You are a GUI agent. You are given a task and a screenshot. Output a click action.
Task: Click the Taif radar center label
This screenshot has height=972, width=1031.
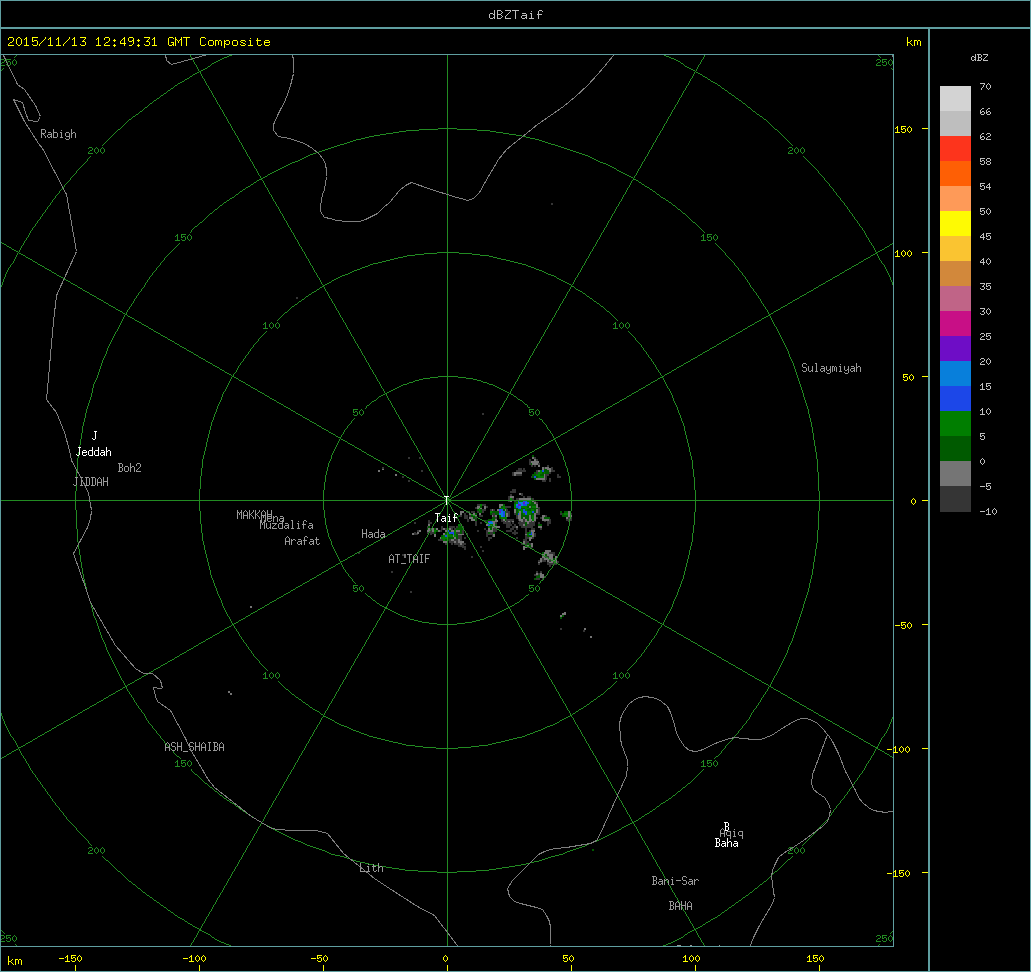click(x=446, y=518)
